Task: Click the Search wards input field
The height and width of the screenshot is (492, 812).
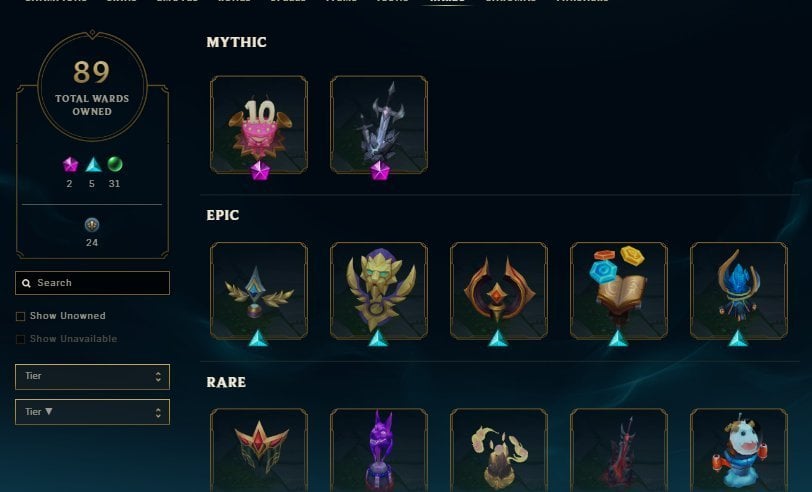Action: [92, 283]
